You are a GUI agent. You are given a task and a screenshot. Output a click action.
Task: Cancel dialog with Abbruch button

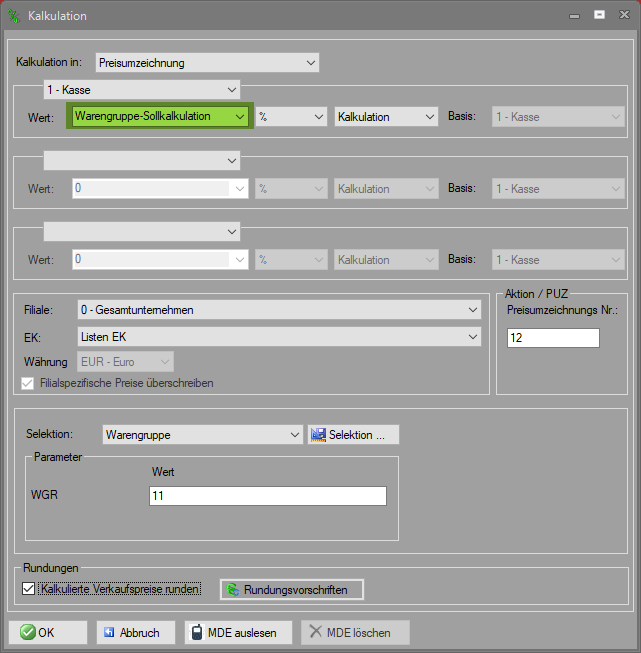pos(135,632)
